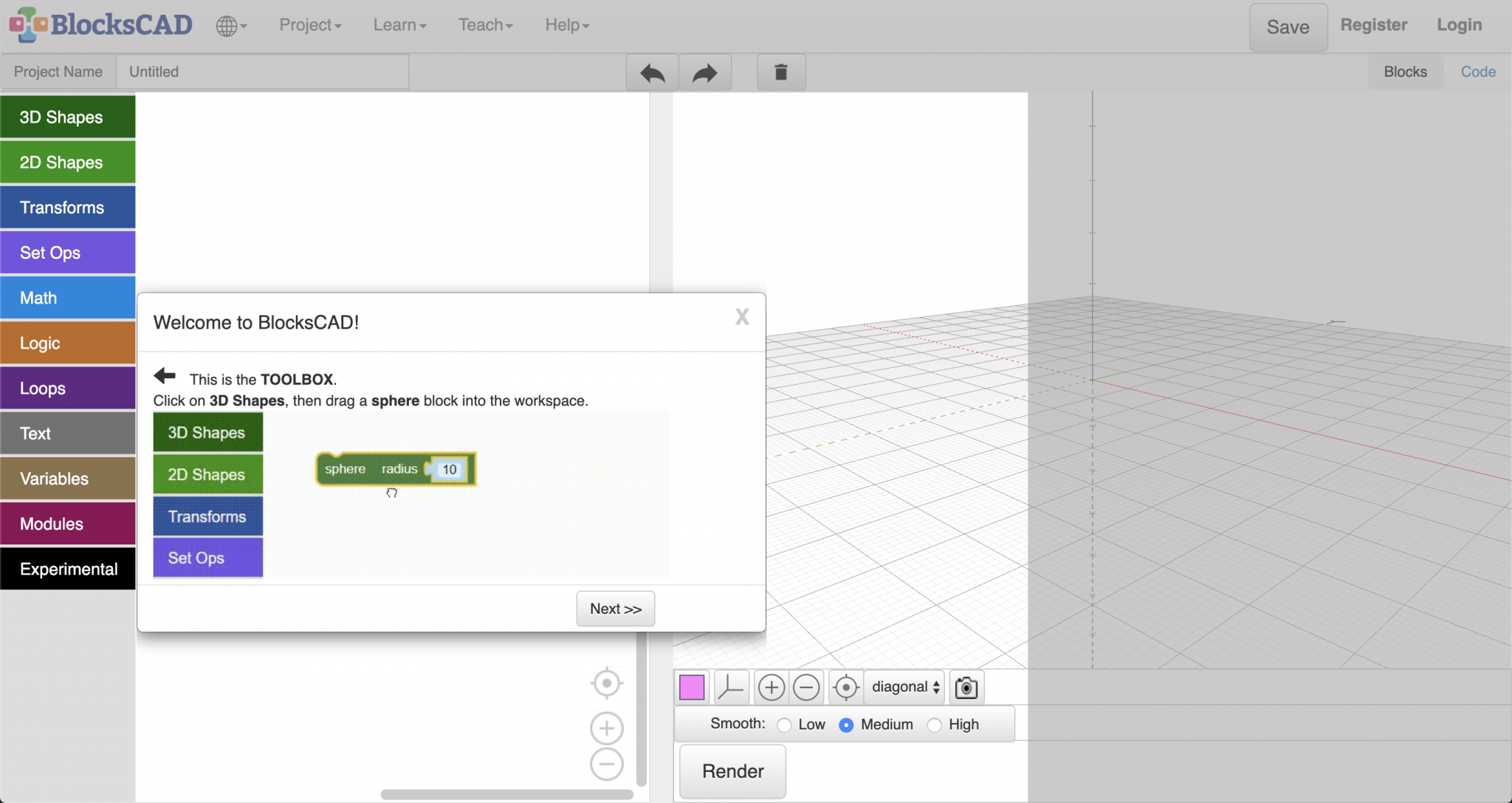The width and height of the screenshot is (1512, 803).
Task: Select Low smoothness radio button
Action: (785, 725)
